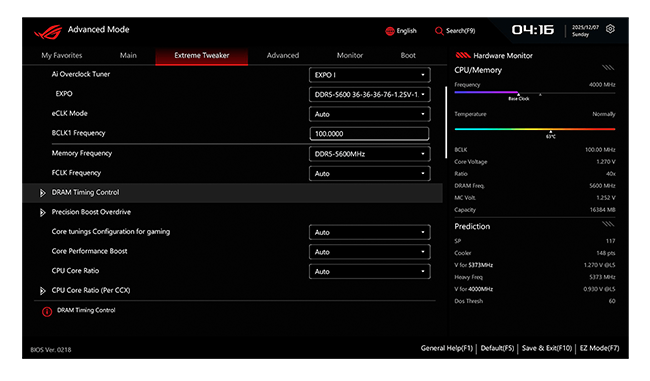Click General Help(F1)
Image resolution: width=650 pixels, height=381 pixels.
pyautogui.click(x=446, y=348)
